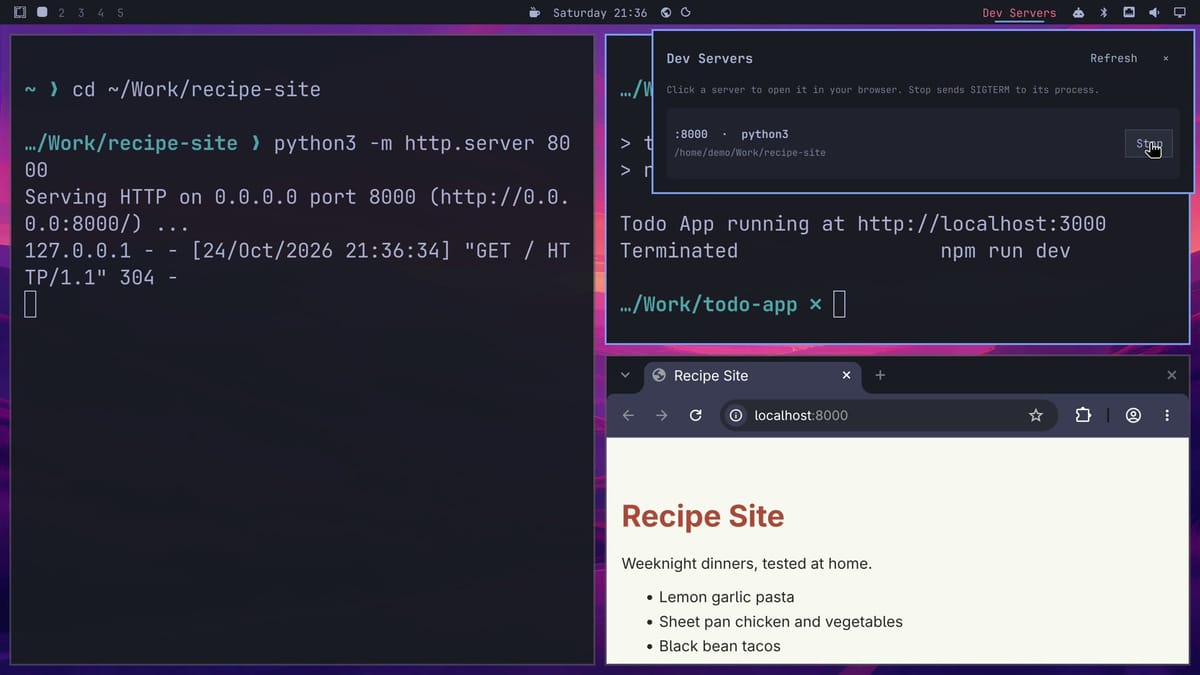Click the globe icon next to the clock

tap(666, 13)
